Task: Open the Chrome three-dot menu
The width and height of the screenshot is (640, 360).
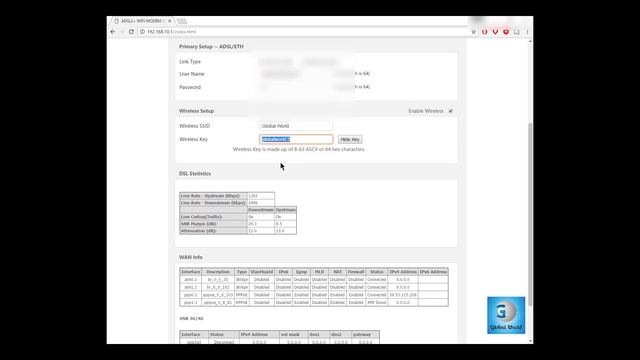Action: pos(527,31)
